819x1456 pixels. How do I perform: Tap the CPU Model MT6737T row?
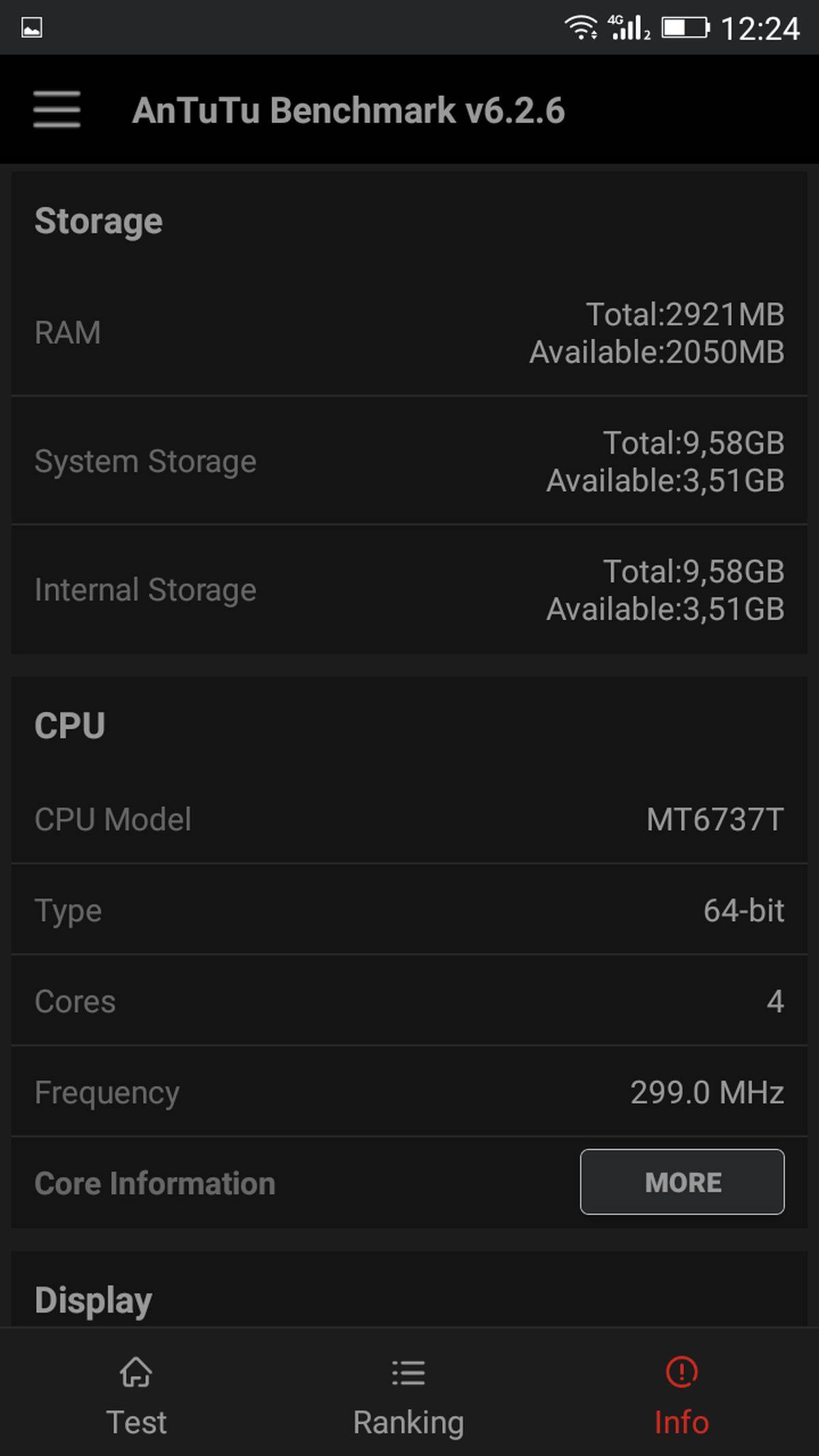tap(409, 819)
